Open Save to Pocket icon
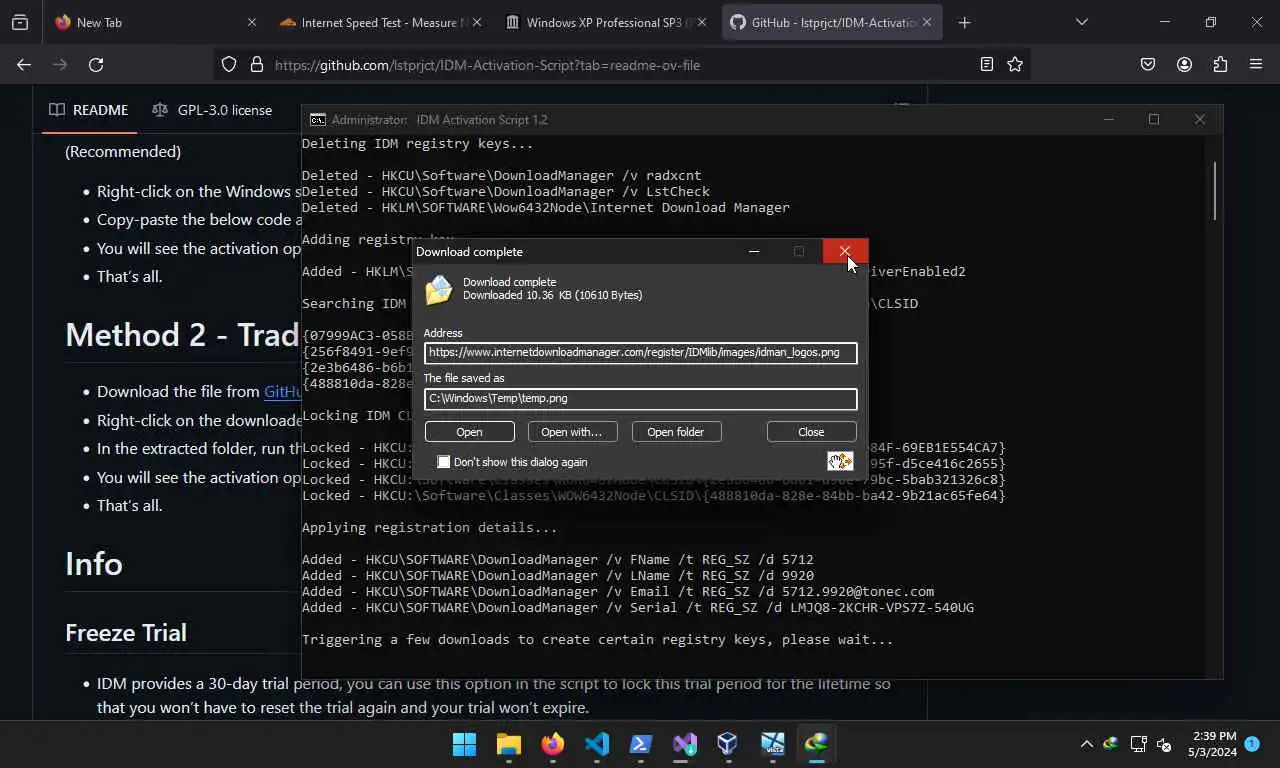The width and height of the screenshot is (1280, 768). pyautogui.click(x=1148, y=64)
